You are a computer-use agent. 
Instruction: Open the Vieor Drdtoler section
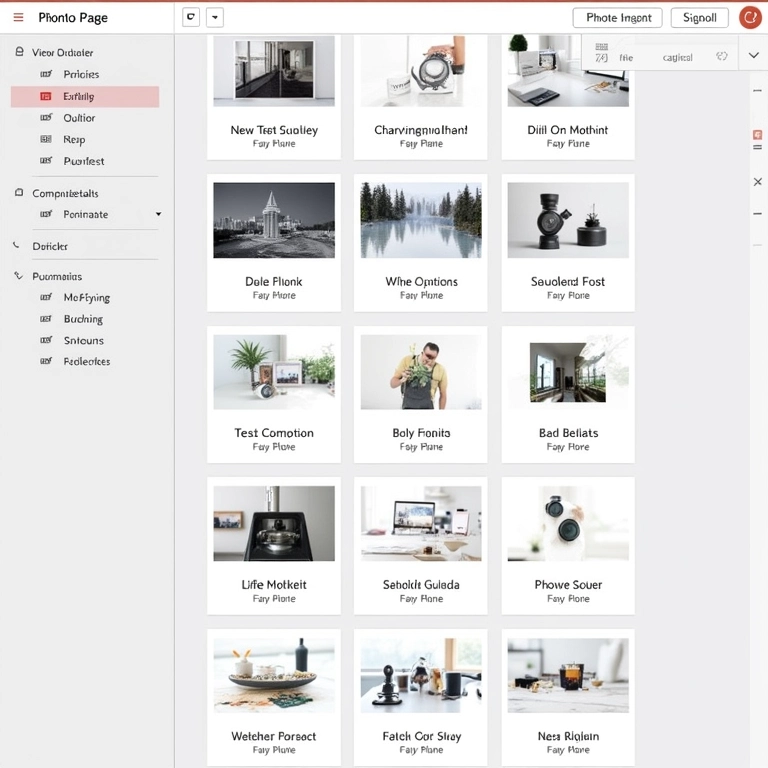point(62,52)
